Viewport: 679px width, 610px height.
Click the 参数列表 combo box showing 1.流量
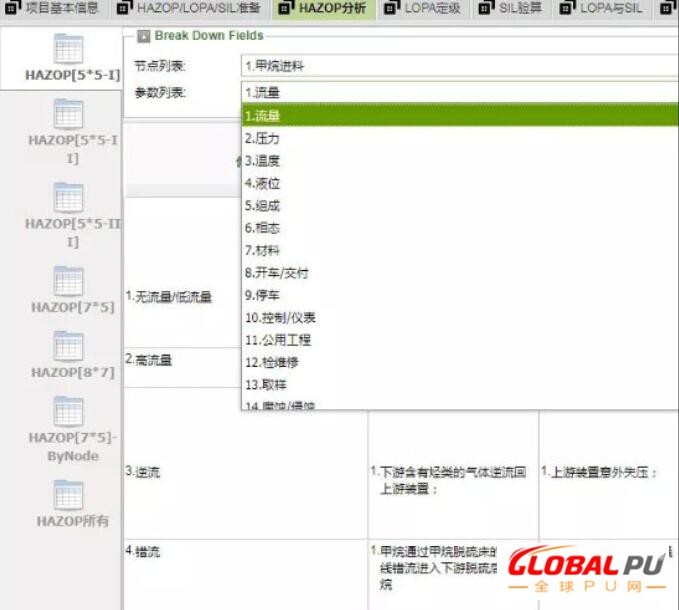pyautogui.click(x=458, y=92)
